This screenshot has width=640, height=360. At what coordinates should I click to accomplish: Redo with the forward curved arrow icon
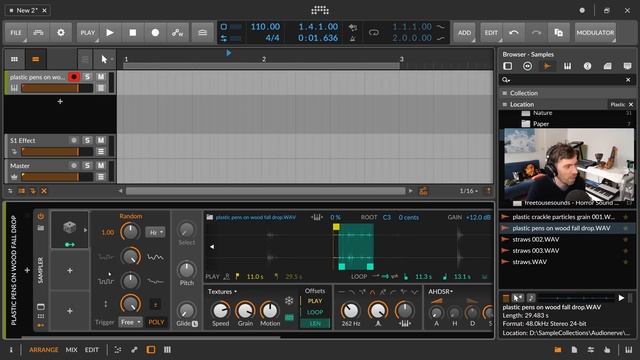click(x=536, y=33)
